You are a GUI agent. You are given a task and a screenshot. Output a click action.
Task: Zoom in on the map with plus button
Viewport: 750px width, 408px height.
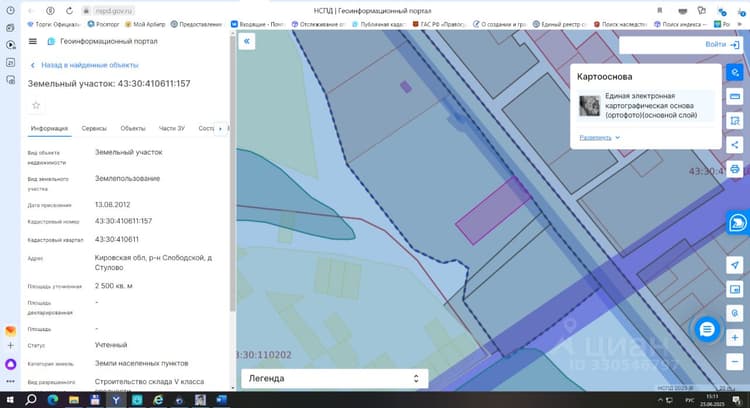click(735, 338)
